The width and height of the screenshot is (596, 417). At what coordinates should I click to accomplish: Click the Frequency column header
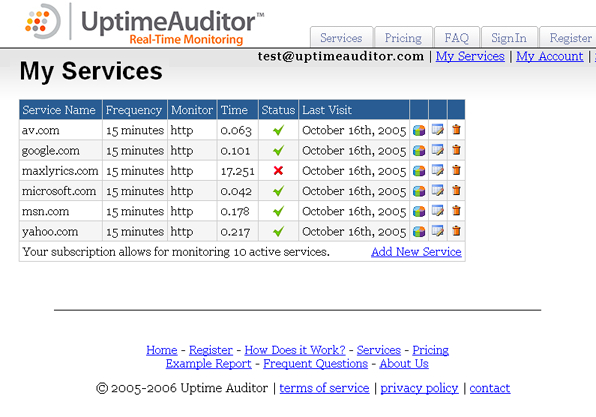(135, 110)
